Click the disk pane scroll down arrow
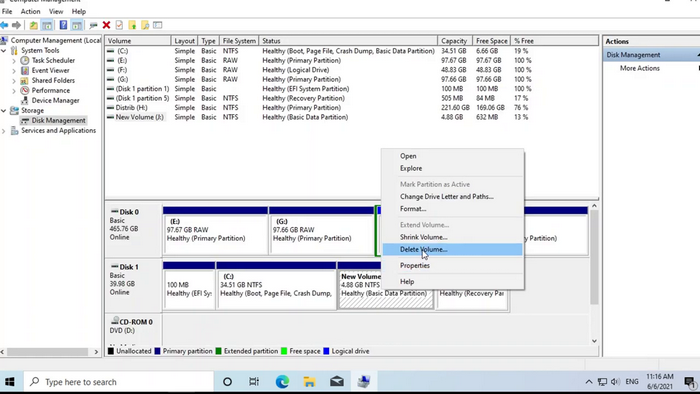The width and height of the screenshot is (700, 394). click(594, 341)
